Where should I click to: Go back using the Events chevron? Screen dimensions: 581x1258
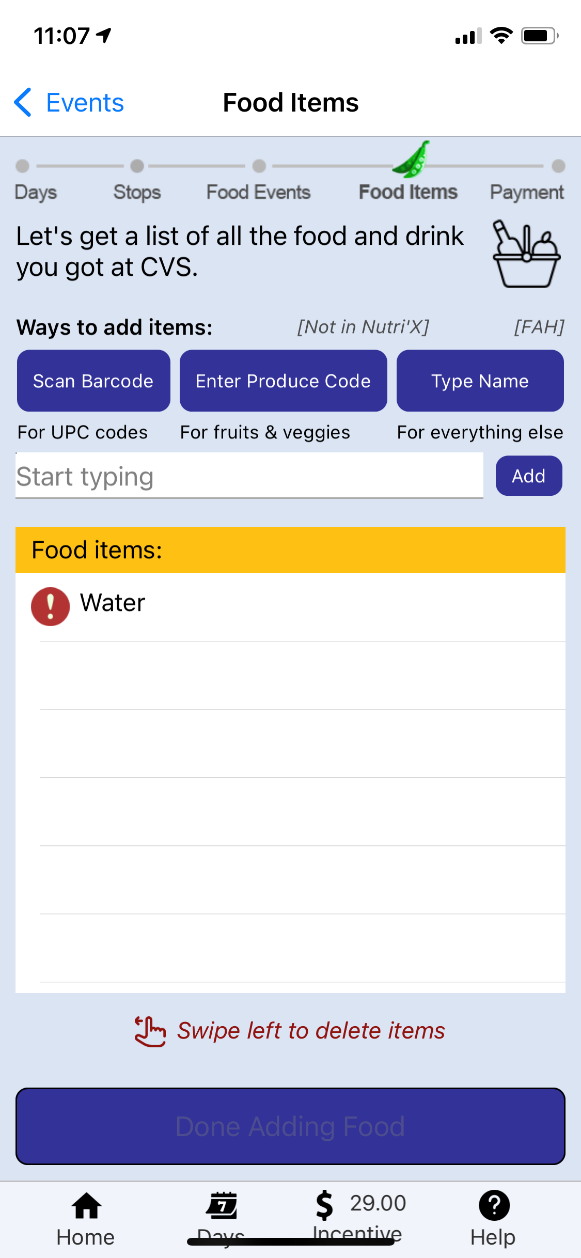[x=23, y=102]
